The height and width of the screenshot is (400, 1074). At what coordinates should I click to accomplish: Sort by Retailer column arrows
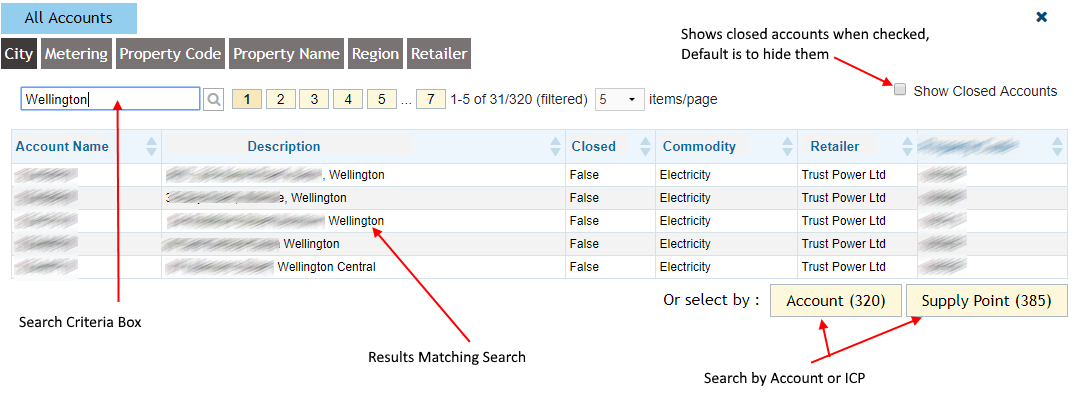pos(907,147)
